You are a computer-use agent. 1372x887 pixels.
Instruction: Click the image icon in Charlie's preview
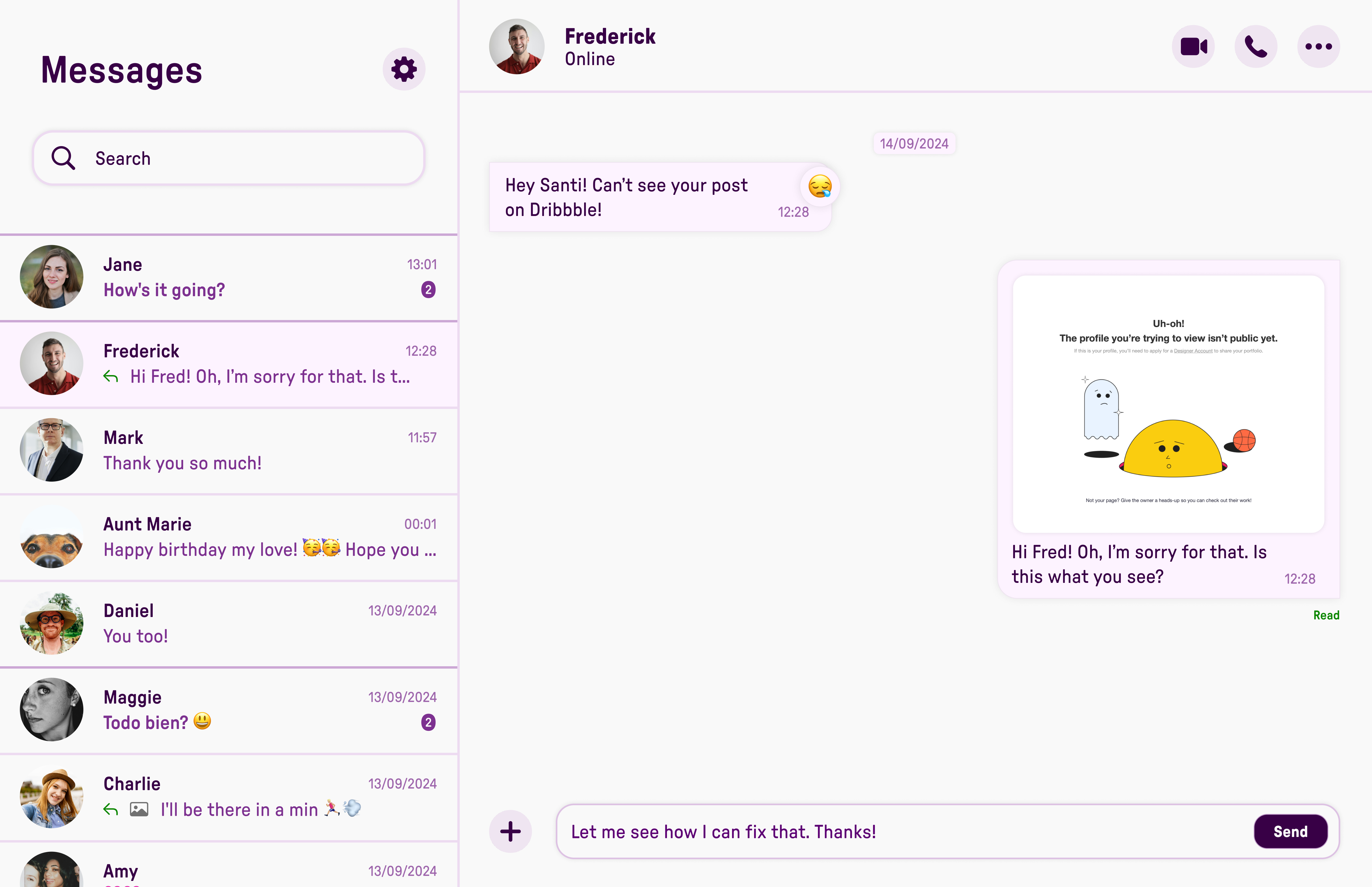(x=139, y=809)
